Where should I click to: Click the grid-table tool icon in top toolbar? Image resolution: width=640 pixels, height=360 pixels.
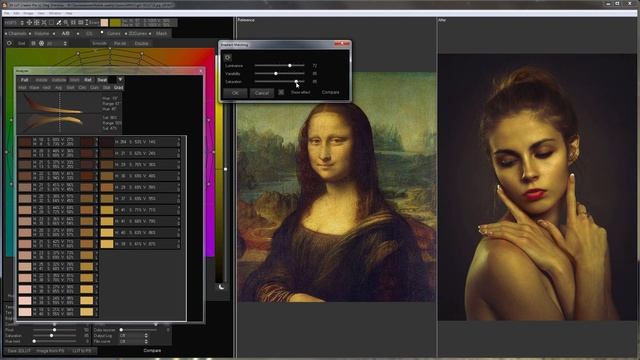click(80, 22)
